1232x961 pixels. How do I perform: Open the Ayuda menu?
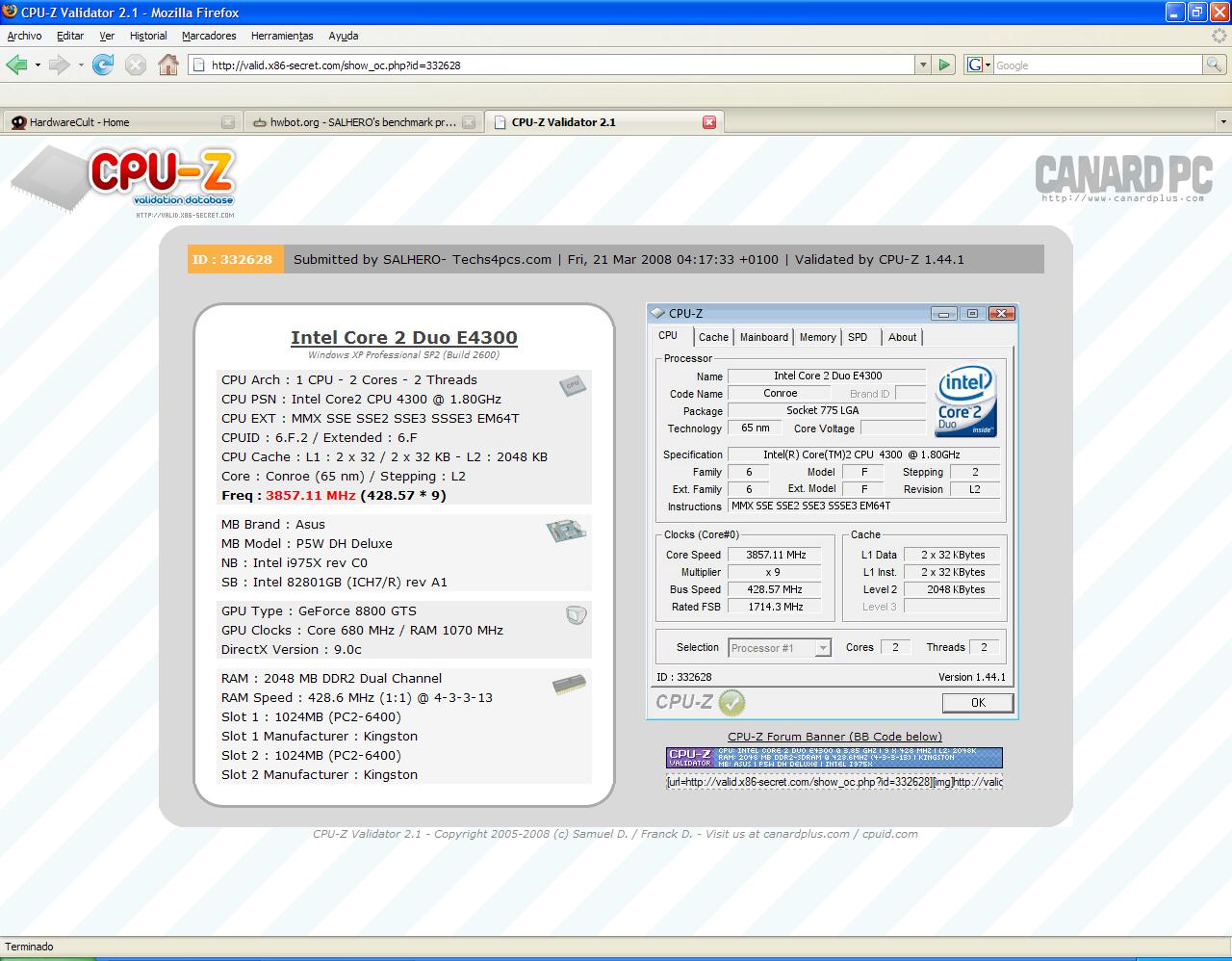point(344,36)
